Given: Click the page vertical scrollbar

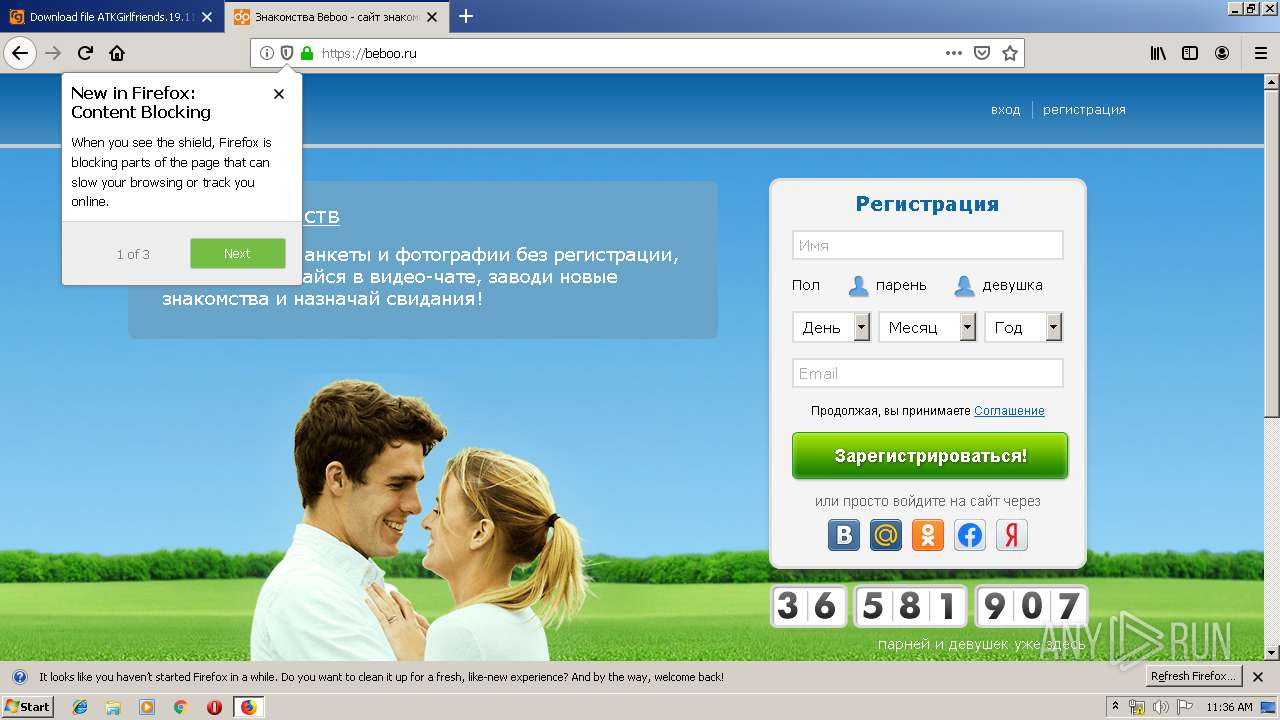Looking at the screenshot, I should point(1272,366).
